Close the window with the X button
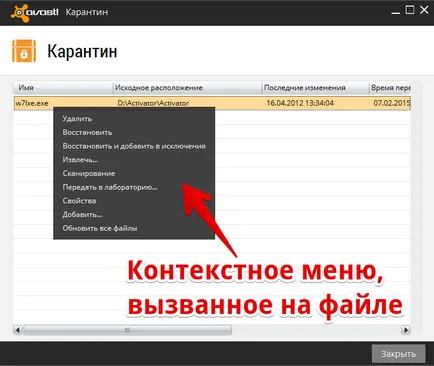This screenshot has height=366, width=434. [424, 10]
